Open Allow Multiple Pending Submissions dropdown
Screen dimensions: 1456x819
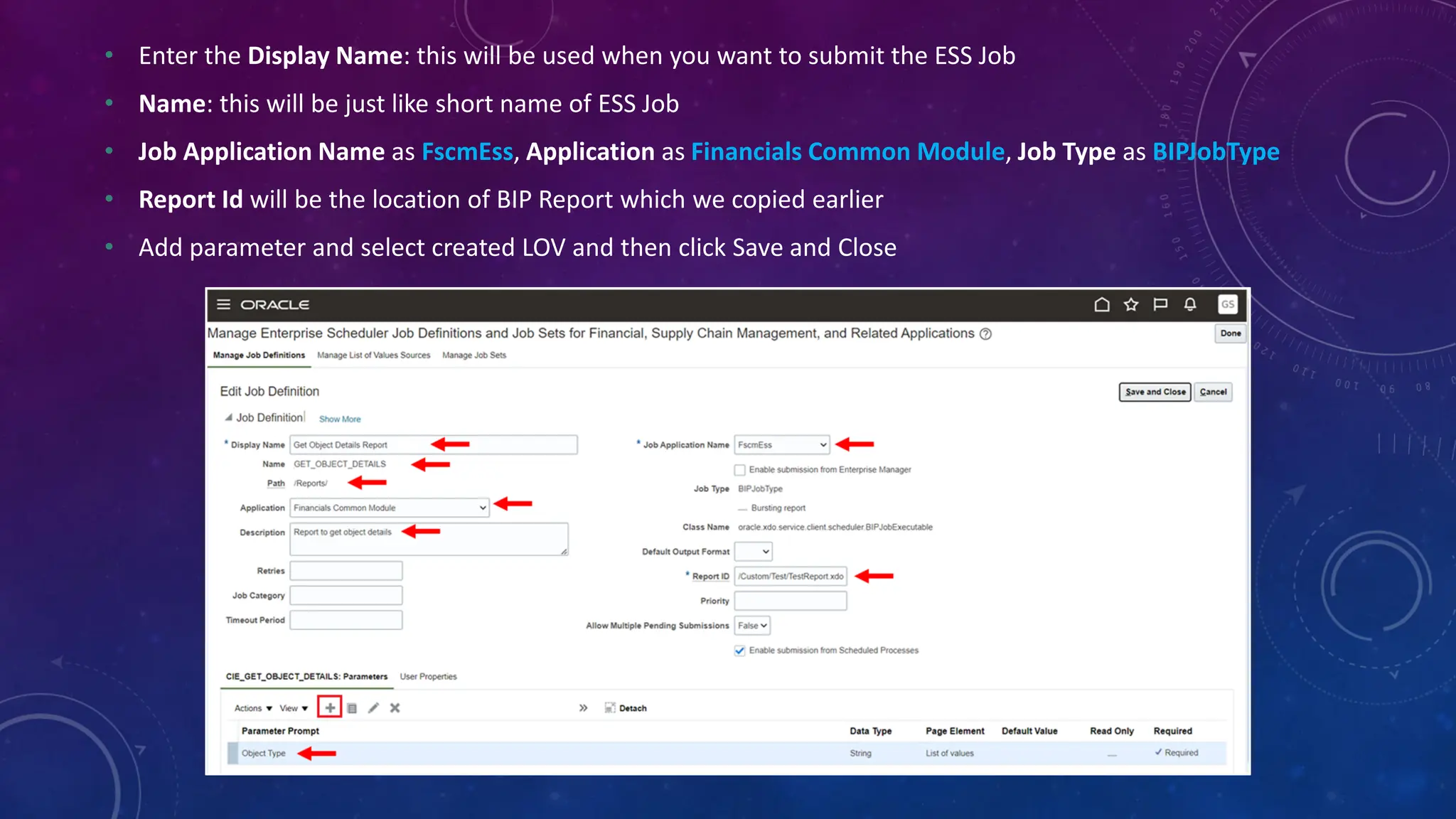(752, 626)
